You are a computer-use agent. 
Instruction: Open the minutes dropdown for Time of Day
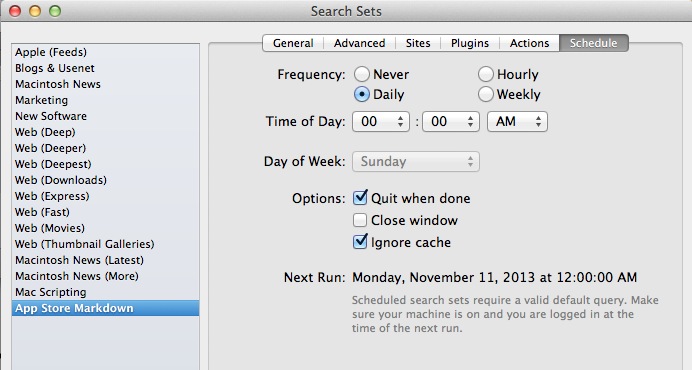451,121
